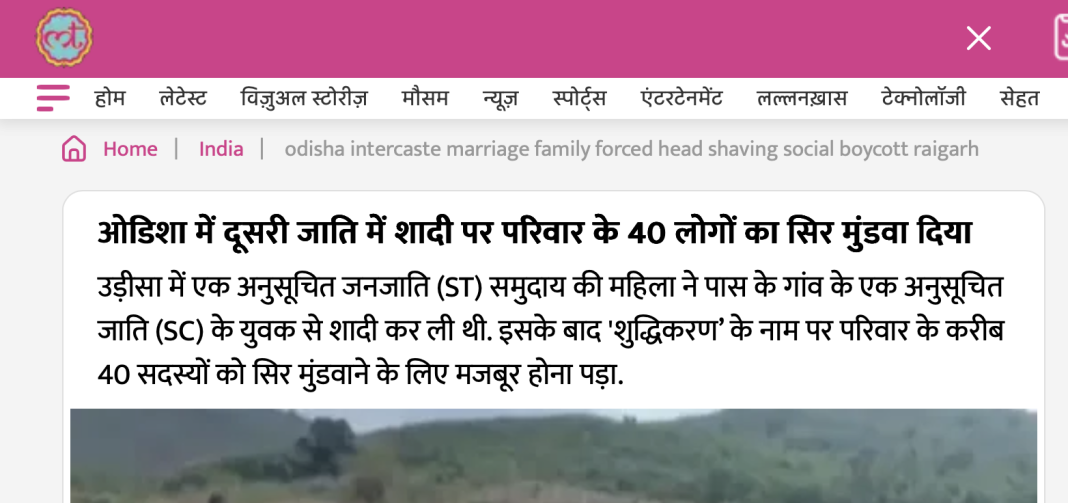Select the सेहत menu item
The height and width of the screenshot is (503, 1068).
1020,99
